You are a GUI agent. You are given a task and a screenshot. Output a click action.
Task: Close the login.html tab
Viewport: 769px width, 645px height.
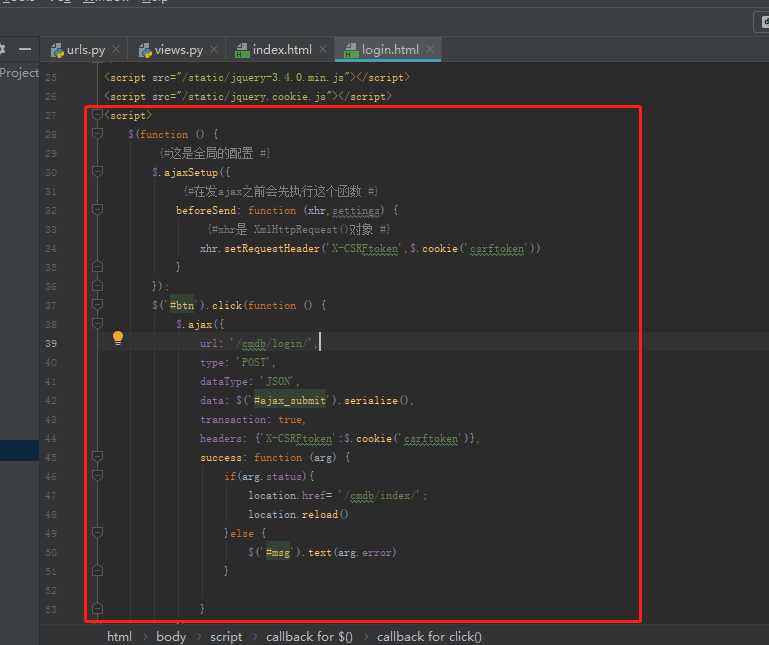click(x=430, y=49)
